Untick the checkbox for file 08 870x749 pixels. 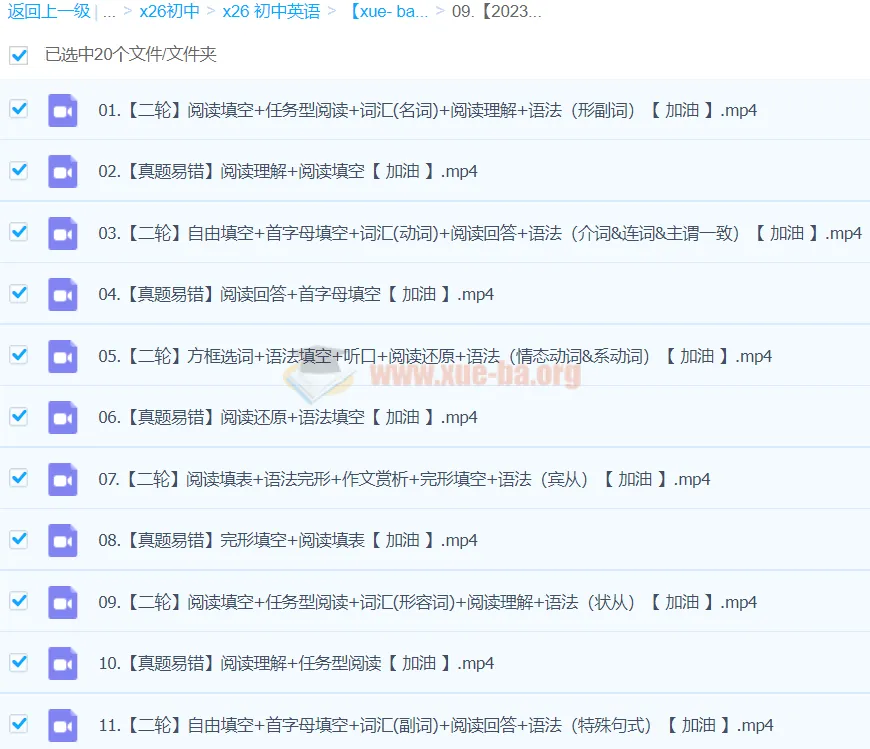point(19,539)
